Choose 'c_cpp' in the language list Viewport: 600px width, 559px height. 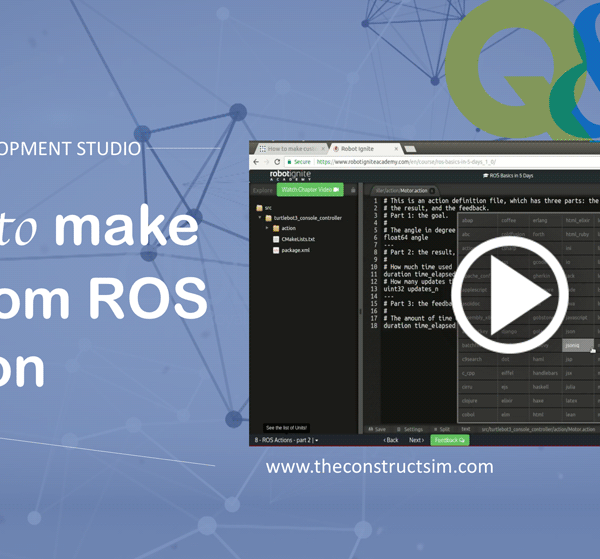(468, 373)
